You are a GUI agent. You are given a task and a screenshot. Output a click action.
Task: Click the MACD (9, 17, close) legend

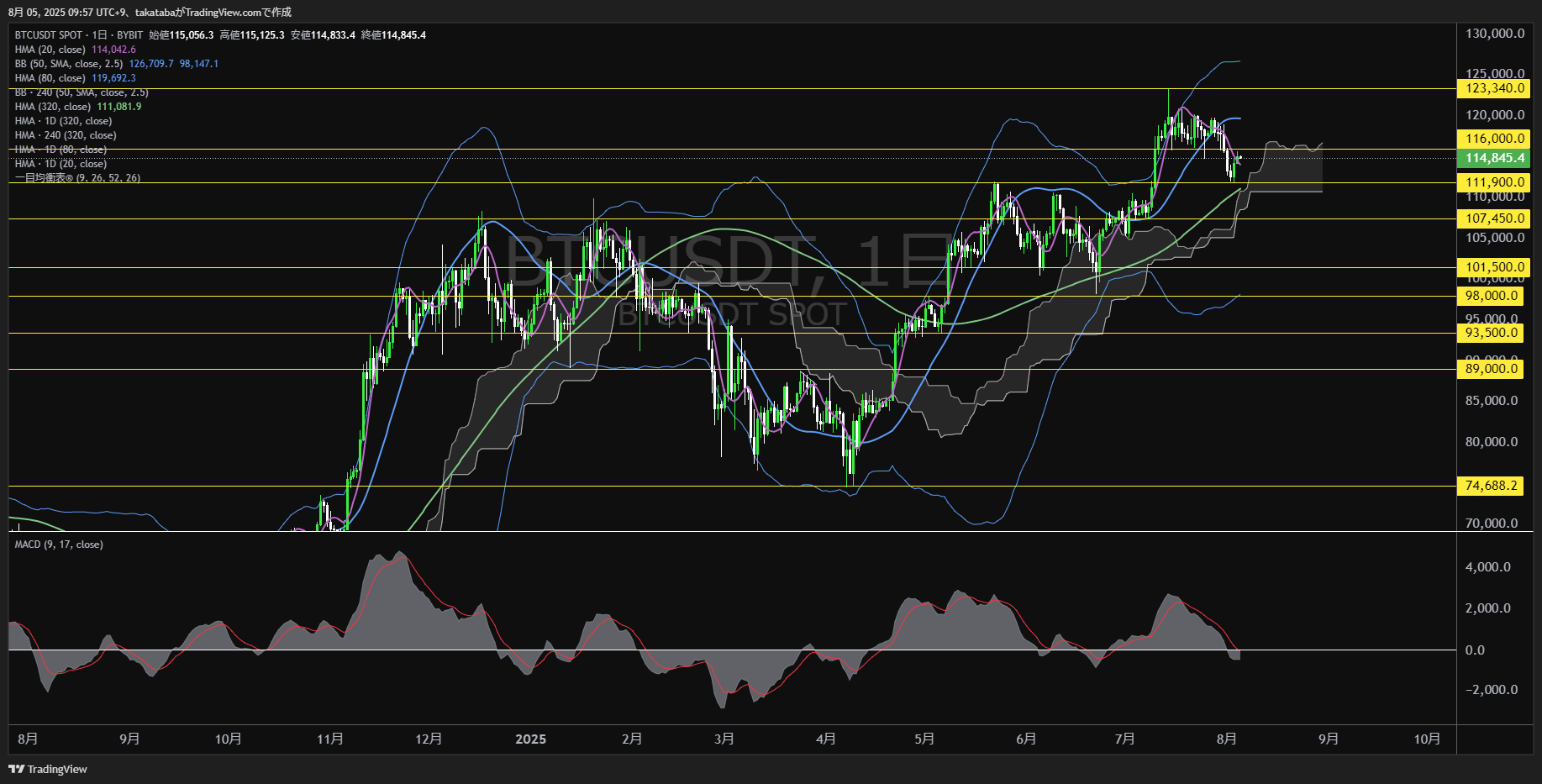59,545
